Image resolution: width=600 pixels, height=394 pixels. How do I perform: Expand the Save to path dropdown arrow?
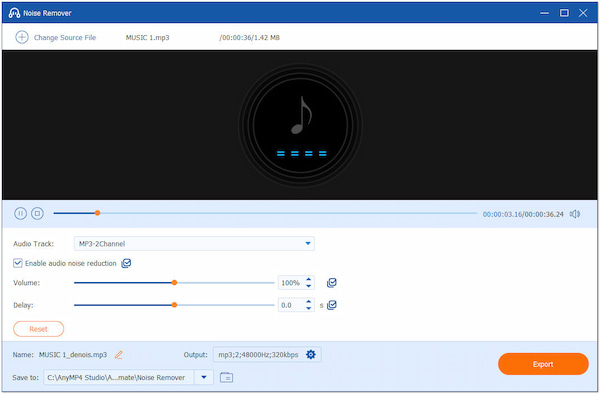(x=204, y=378)
